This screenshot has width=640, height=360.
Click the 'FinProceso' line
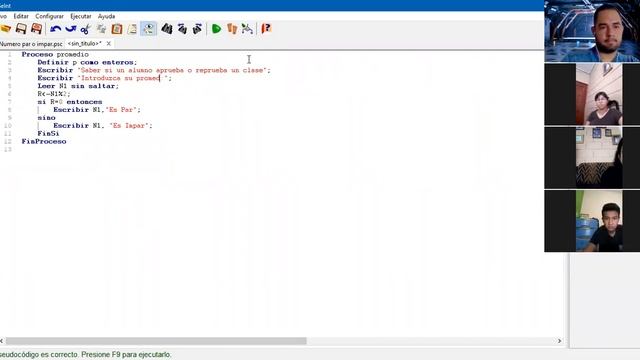(44, 142)
